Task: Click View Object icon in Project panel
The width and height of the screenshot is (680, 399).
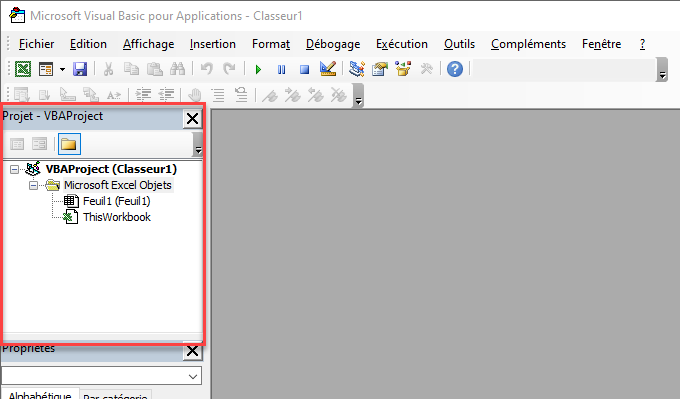Action: (39, 144)
